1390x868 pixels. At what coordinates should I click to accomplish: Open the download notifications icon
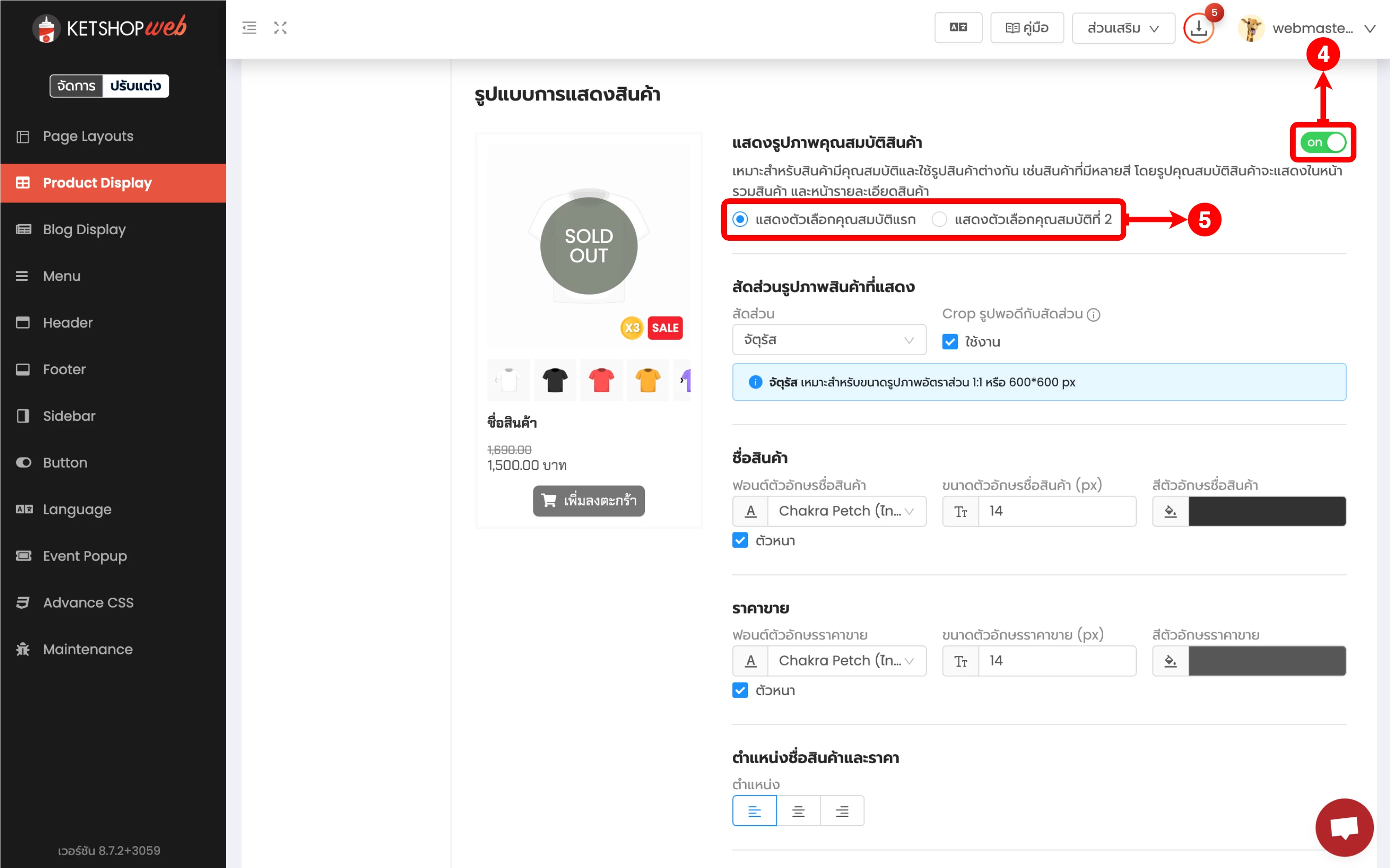1198,28
